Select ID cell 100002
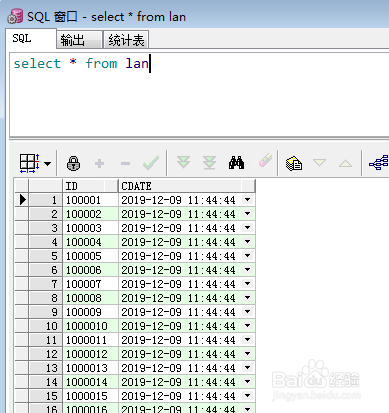This screenshot has width=389, height=413. tap(90, 214)
